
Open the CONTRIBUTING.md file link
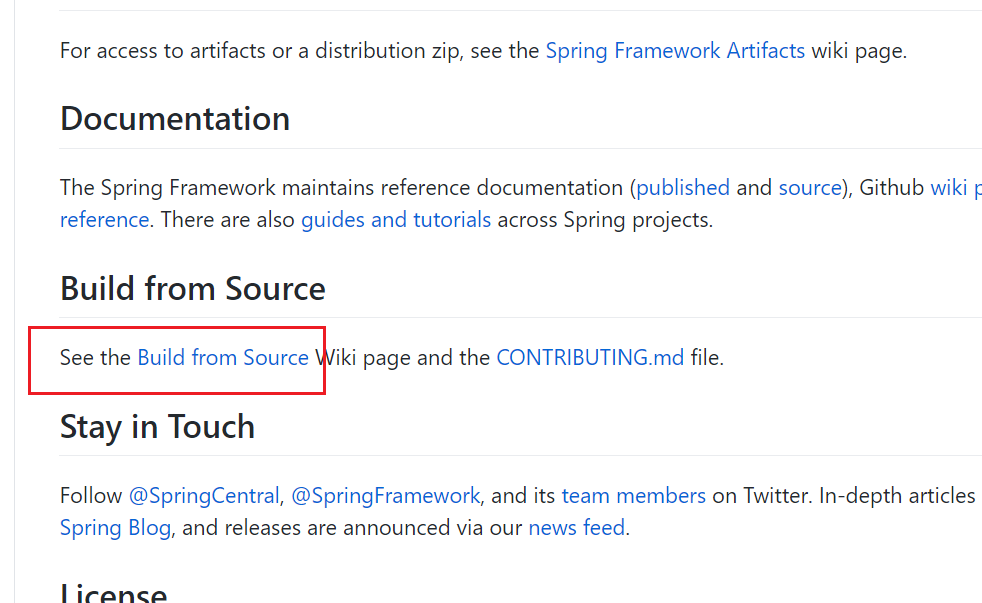click(590, 358)
